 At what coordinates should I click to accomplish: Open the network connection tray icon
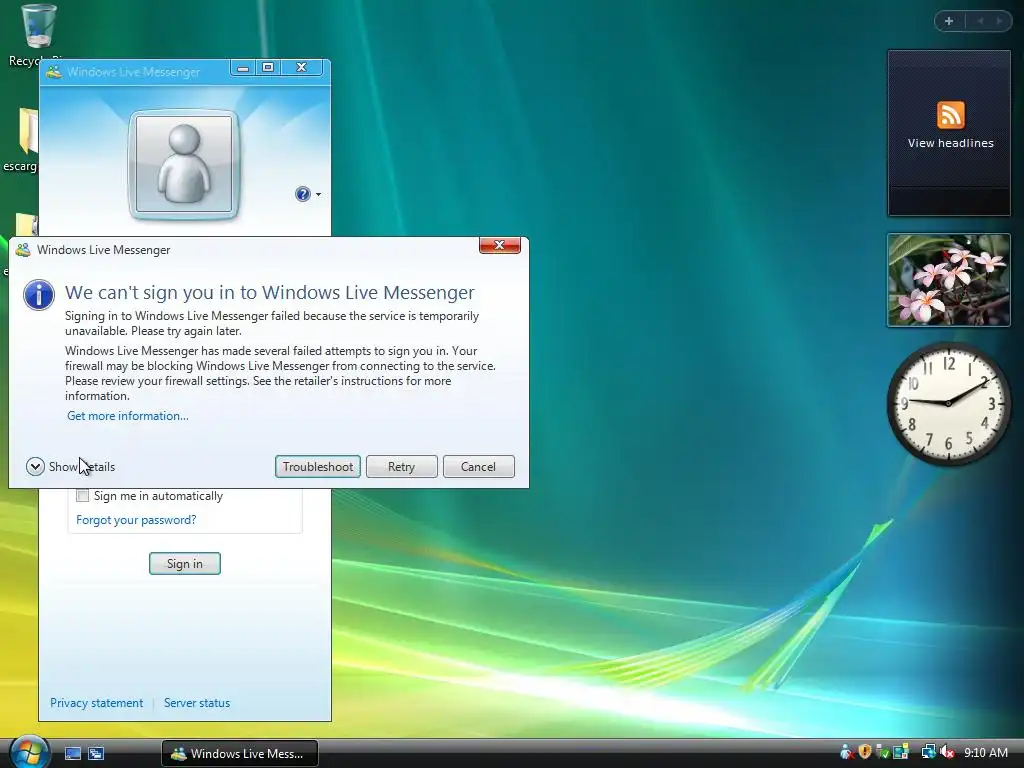pos(928,752)
